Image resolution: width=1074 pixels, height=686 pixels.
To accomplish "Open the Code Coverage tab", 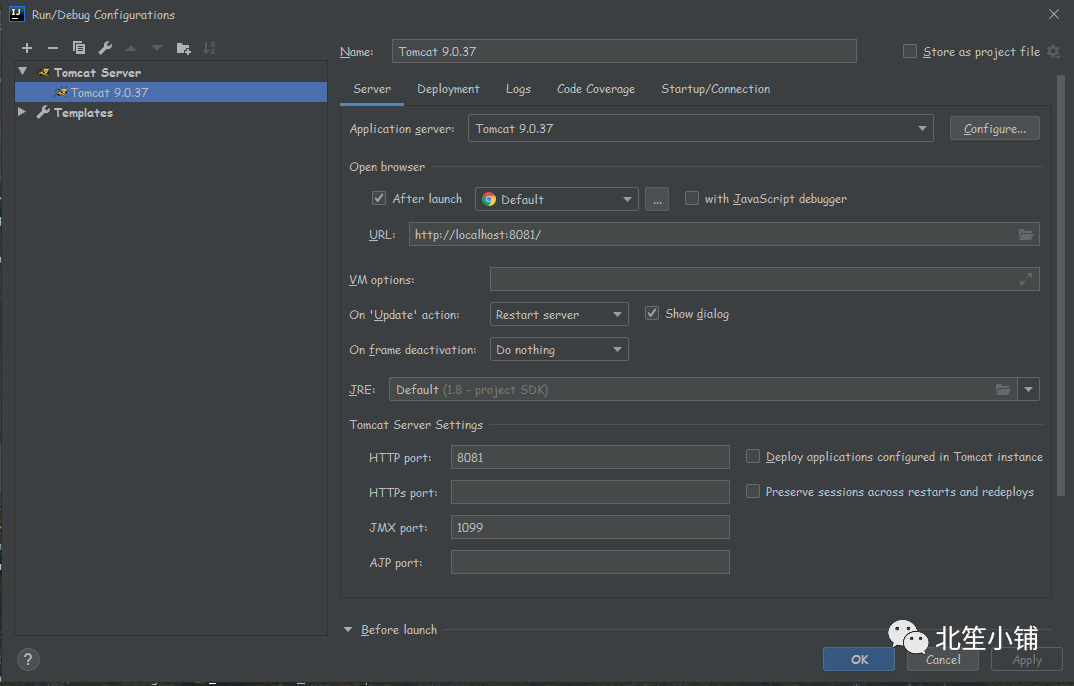I will (595, 89).
